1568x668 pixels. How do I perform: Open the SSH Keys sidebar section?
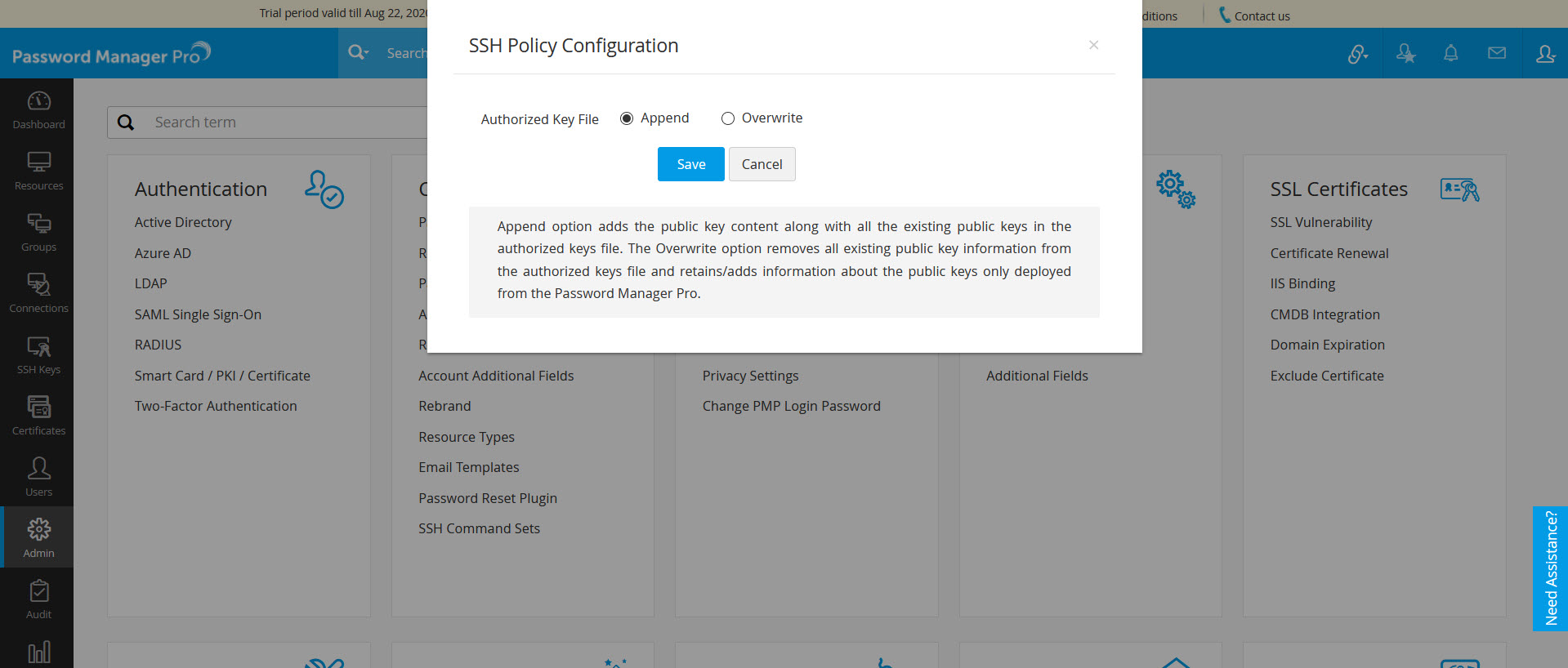pyautogui.click(x=38, y=354)
